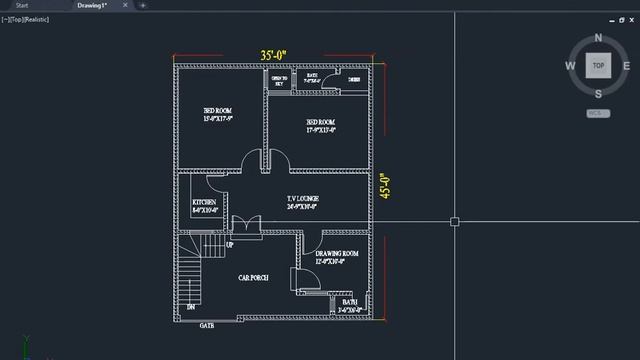The height and width of the screenshot is (360, 640).
Task: Minimize the drawing viewport window
Action: (611, 20)
